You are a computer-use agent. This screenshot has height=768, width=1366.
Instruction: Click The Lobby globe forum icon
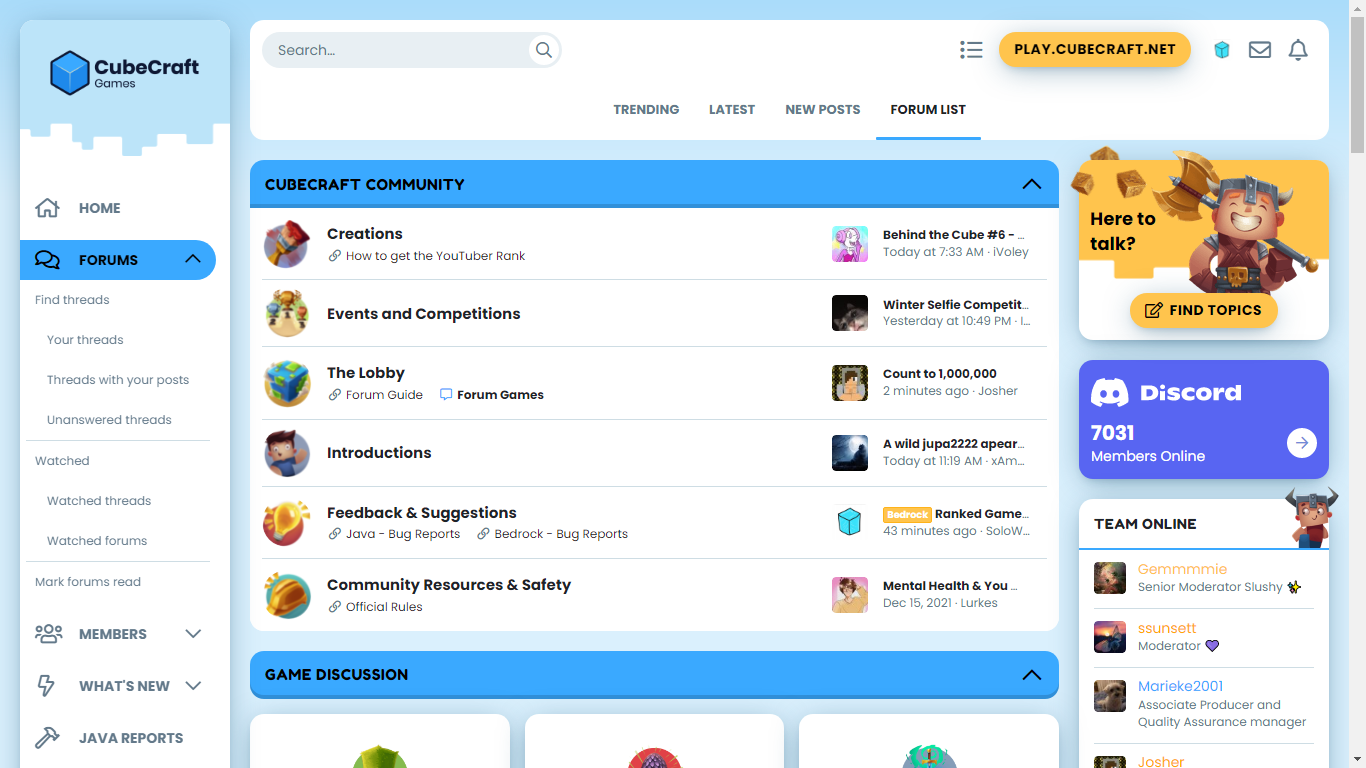click(x=287, y=383)
